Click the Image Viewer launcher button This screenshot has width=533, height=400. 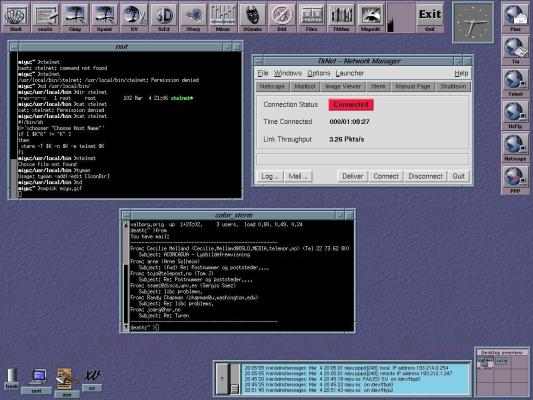tap(343, 86)
